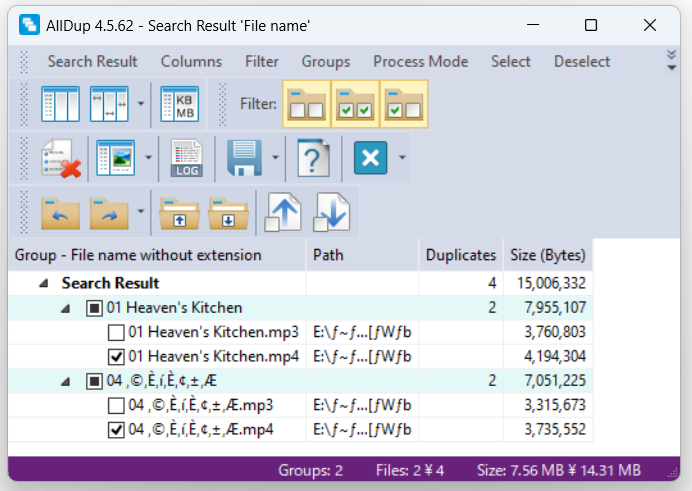The width and height of the screenshot is (692, 491).
Task: Check the 04 .mp3 file checkbox
Action: pos(116,405)
